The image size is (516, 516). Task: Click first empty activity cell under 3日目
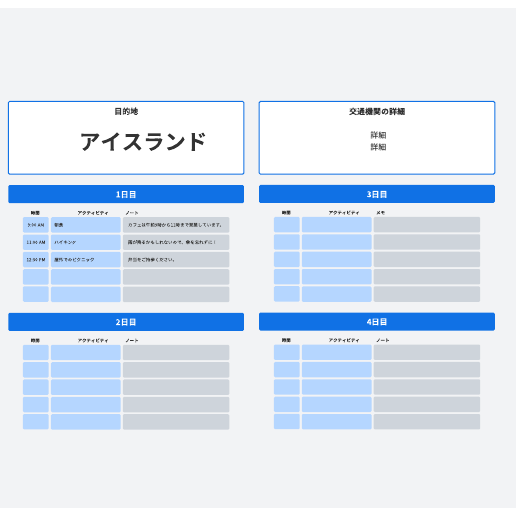(337, 225)
